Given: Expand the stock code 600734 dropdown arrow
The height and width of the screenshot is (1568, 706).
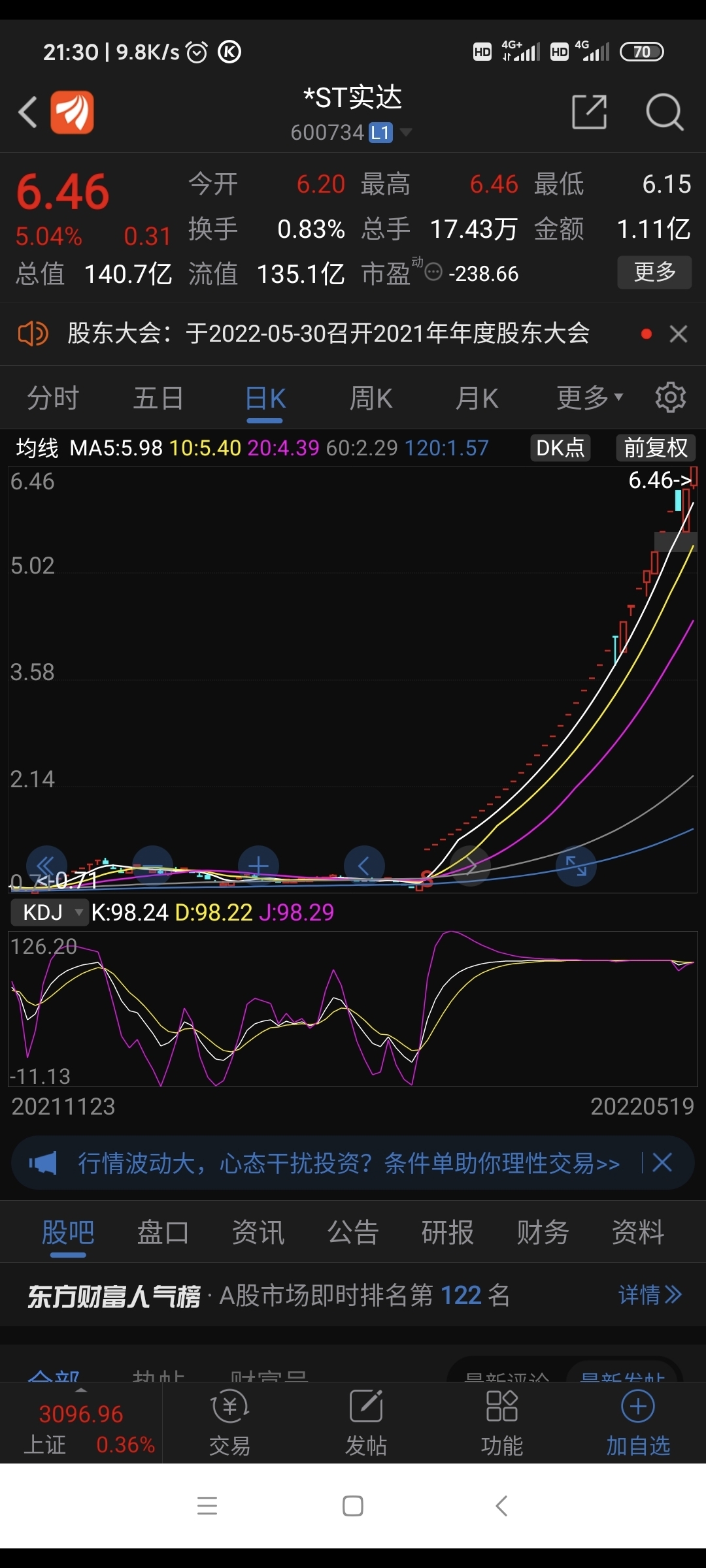Looking at the screenshot, I should [x=406, y=133].
